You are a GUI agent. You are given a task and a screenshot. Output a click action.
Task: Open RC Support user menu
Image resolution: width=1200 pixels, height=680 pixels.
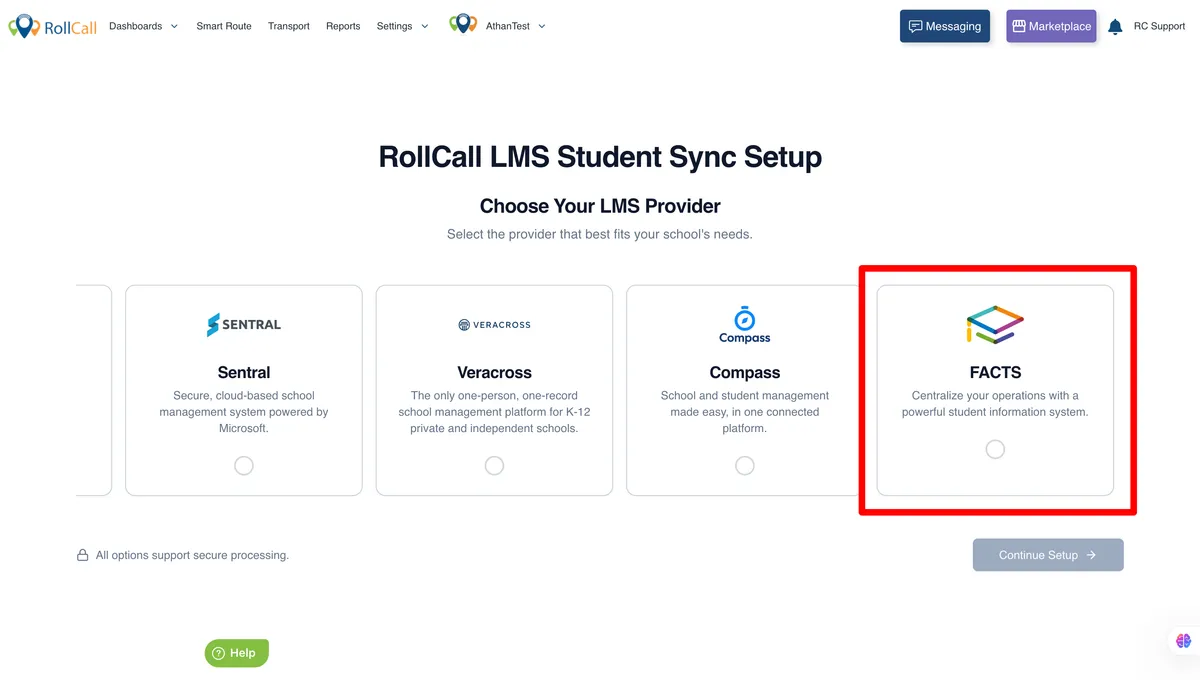point(1159,26)
